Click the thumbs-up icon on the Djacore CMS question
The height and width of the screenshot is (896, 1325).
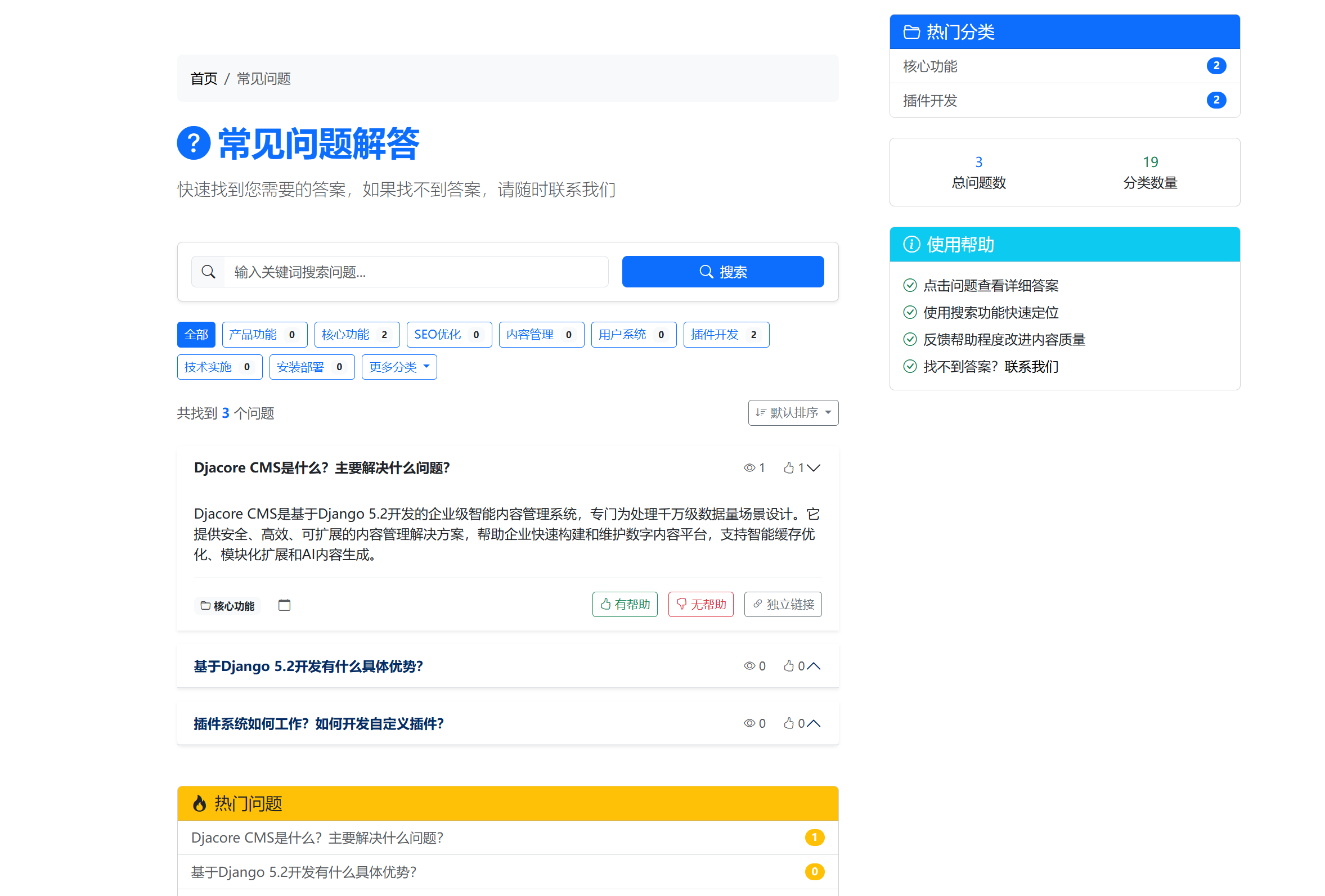click(x=789, y=467)
